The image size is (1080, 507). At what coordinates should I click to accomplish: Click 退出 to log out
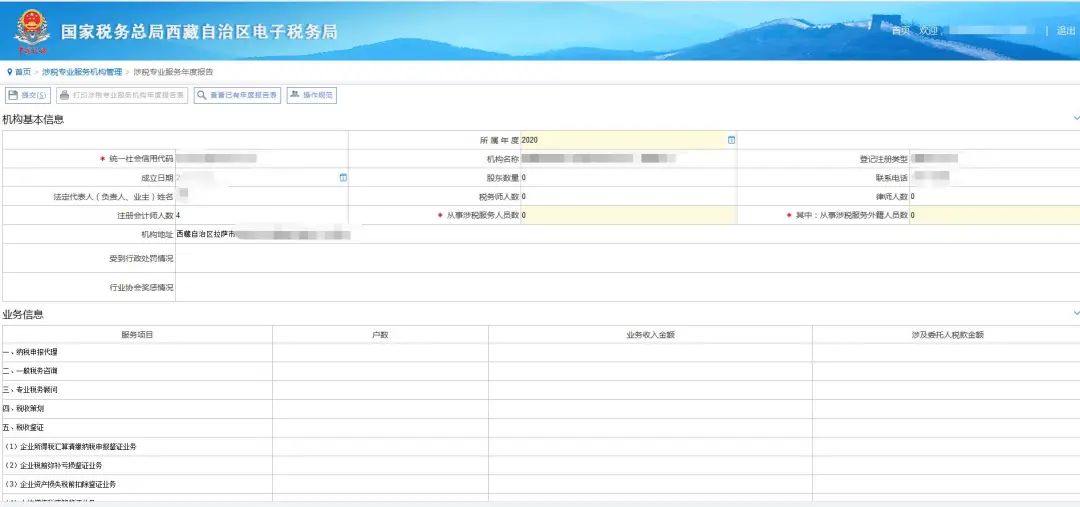1065,31
